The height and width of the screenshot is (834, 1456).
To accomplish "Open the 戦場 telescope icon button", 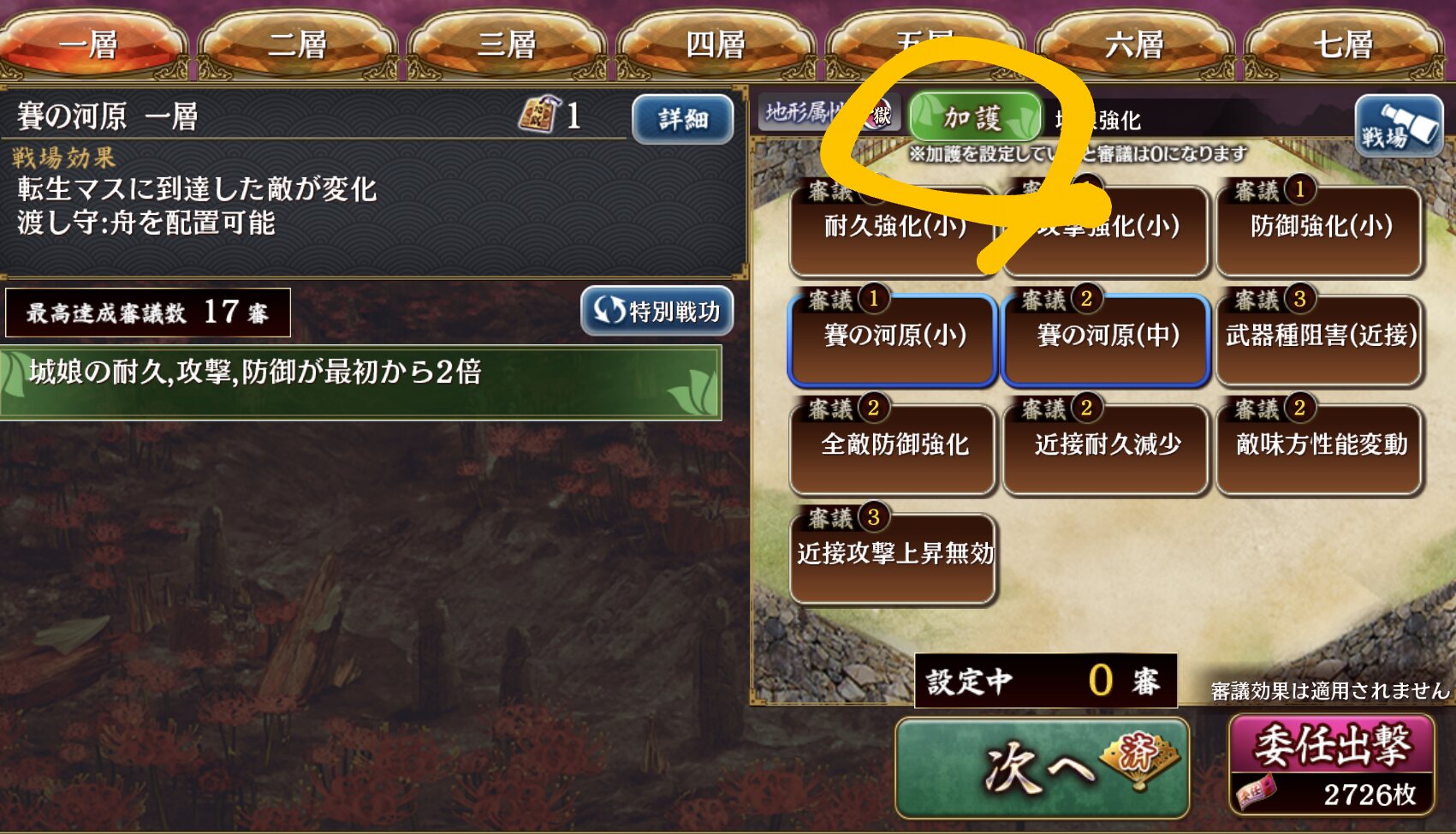I will tap(1398, 126).
